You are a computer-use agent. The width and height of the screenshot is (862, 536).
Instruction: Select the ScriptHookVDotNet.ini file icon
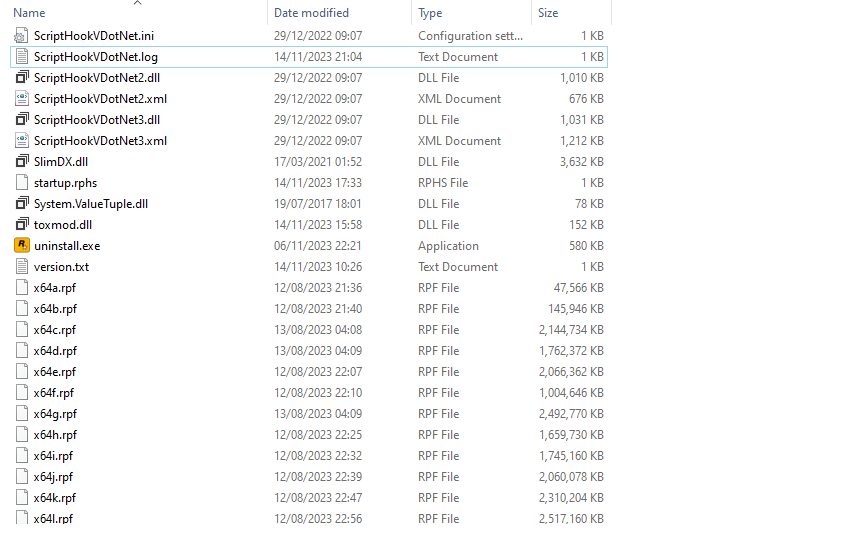pyautogui.click(x=22, y=36)
